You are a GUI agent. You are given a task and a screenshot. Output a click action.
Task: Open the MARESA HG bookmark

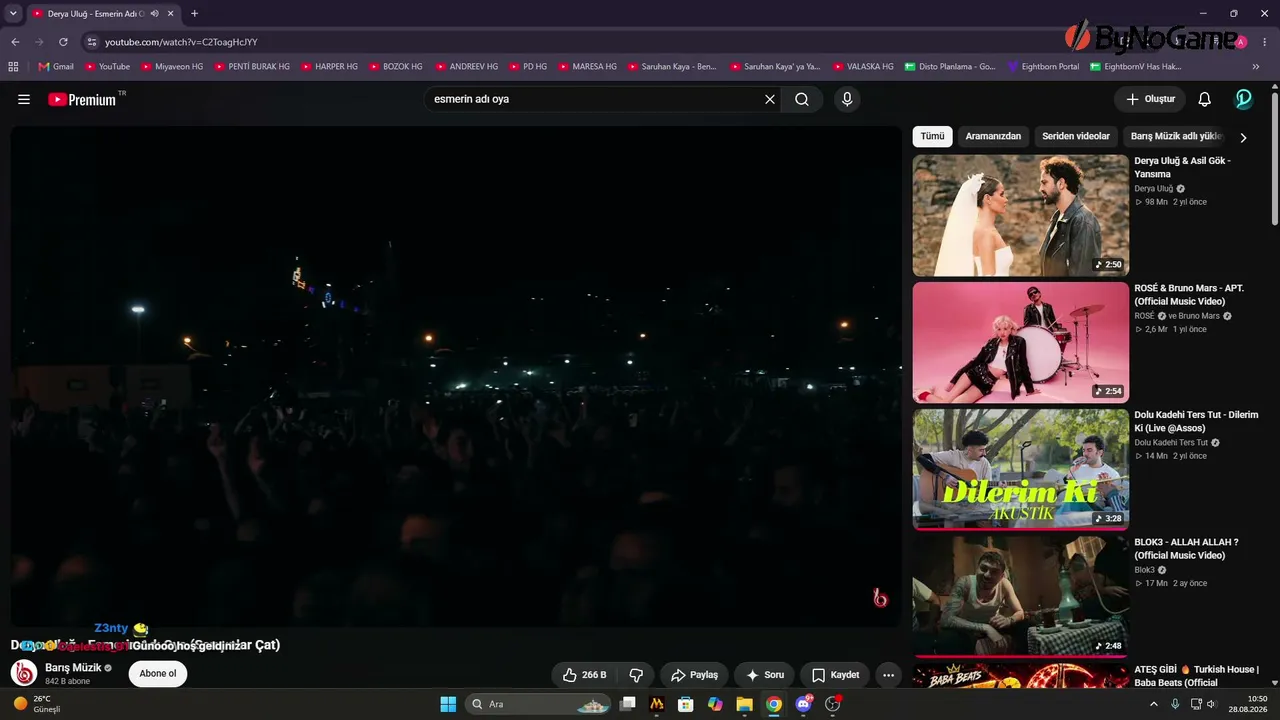[x=587, y=67]
